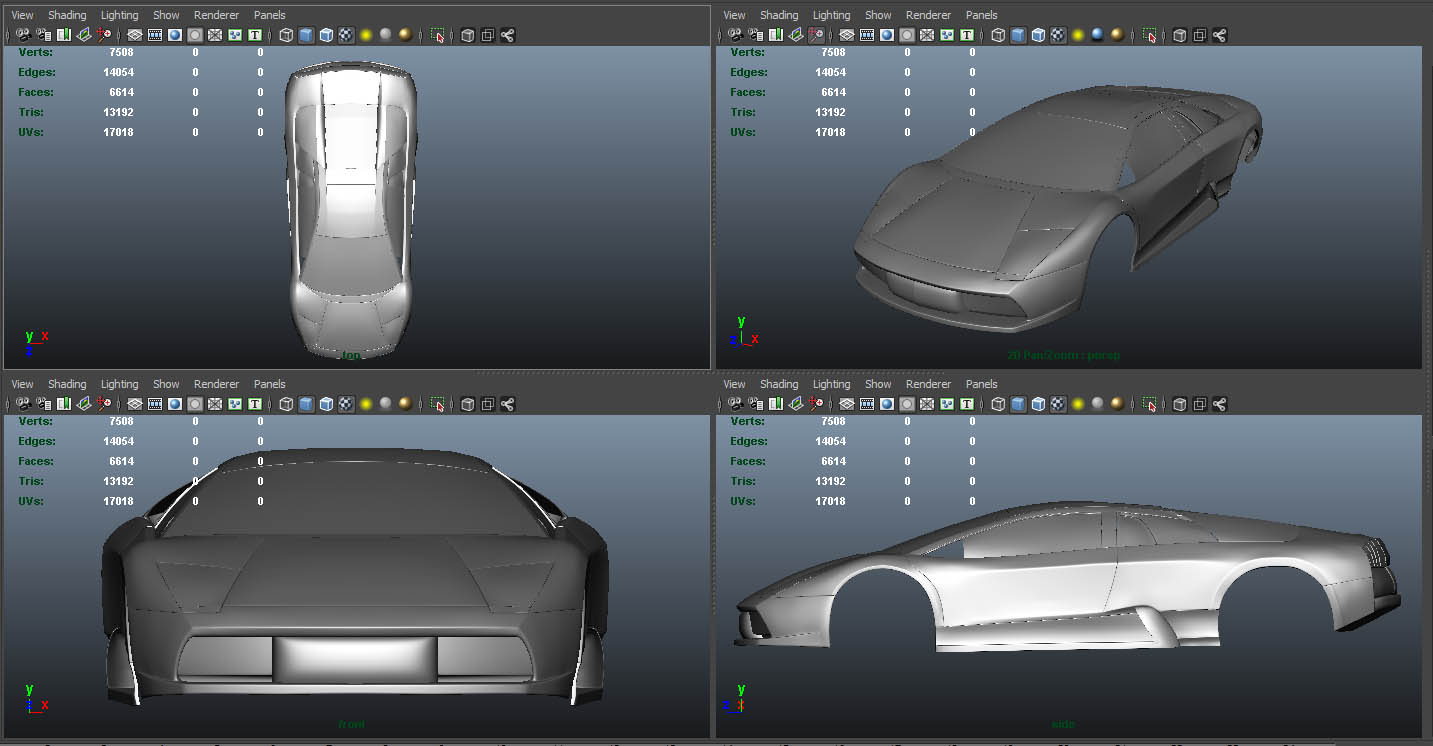
Task: Toggle Grid display in side panel toolbar
Action: tap(847, 404)
